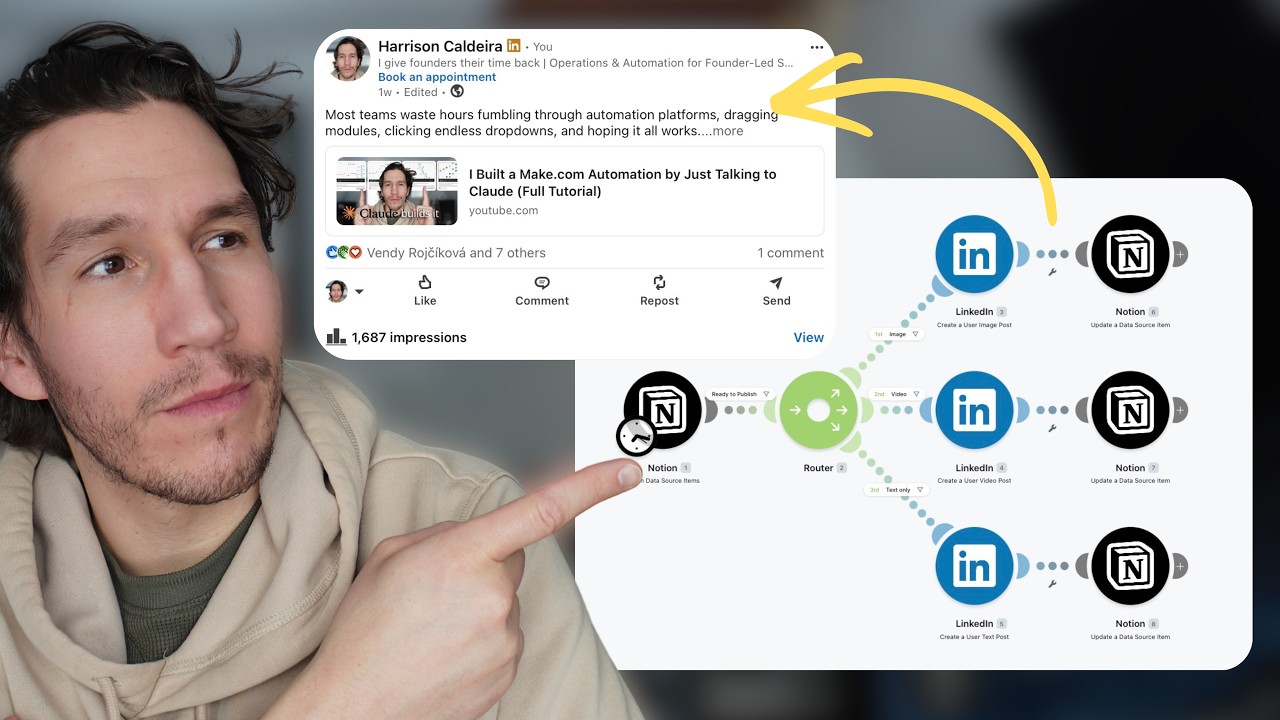Click the wrench between LinkedIn 5 and Notion 8
Image resolution: width=1280 pixels, height=720 pixels.
click(1052, 584)
